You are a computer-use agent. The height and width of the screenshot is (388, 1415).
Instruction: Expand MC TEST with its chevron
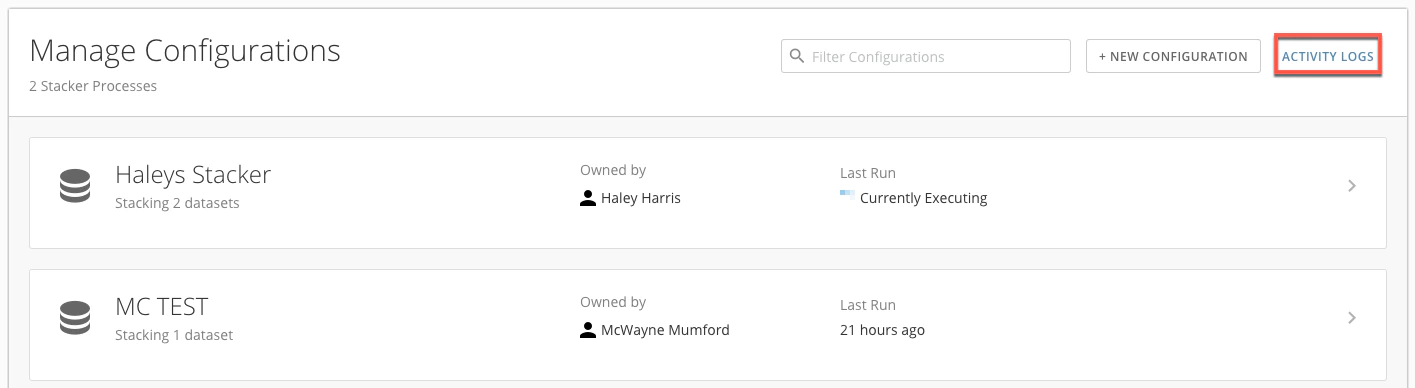(1352, 318)
